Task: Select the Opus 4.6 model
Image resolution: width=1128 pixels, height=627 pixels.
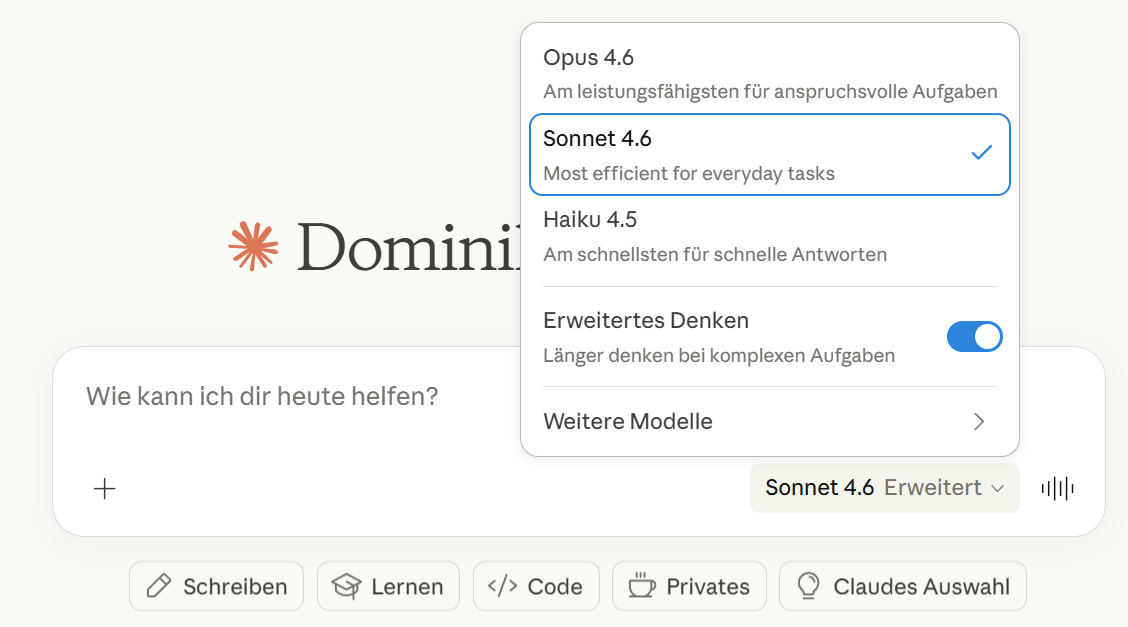Action: pyautogui.click(x=770, y=74)
